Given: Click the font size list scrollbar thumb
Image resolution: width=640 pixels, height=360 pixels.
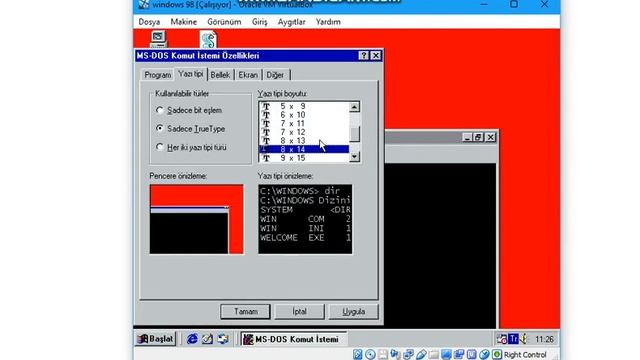Looking at the screenshot, I should [x=355, y=134].
